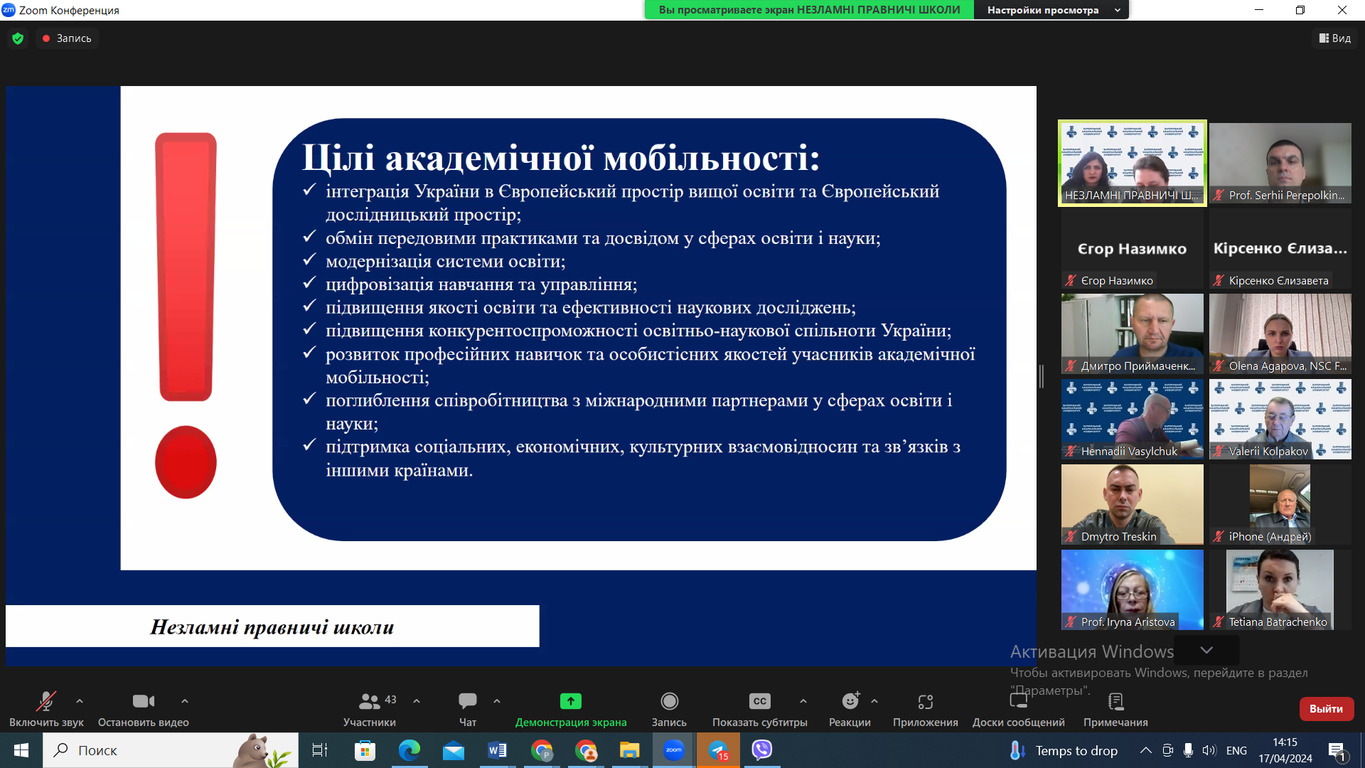This screenshot has height=768, width=1365.
Task: Open Microsoft Word from taskbar
Action: click(497, 750)
